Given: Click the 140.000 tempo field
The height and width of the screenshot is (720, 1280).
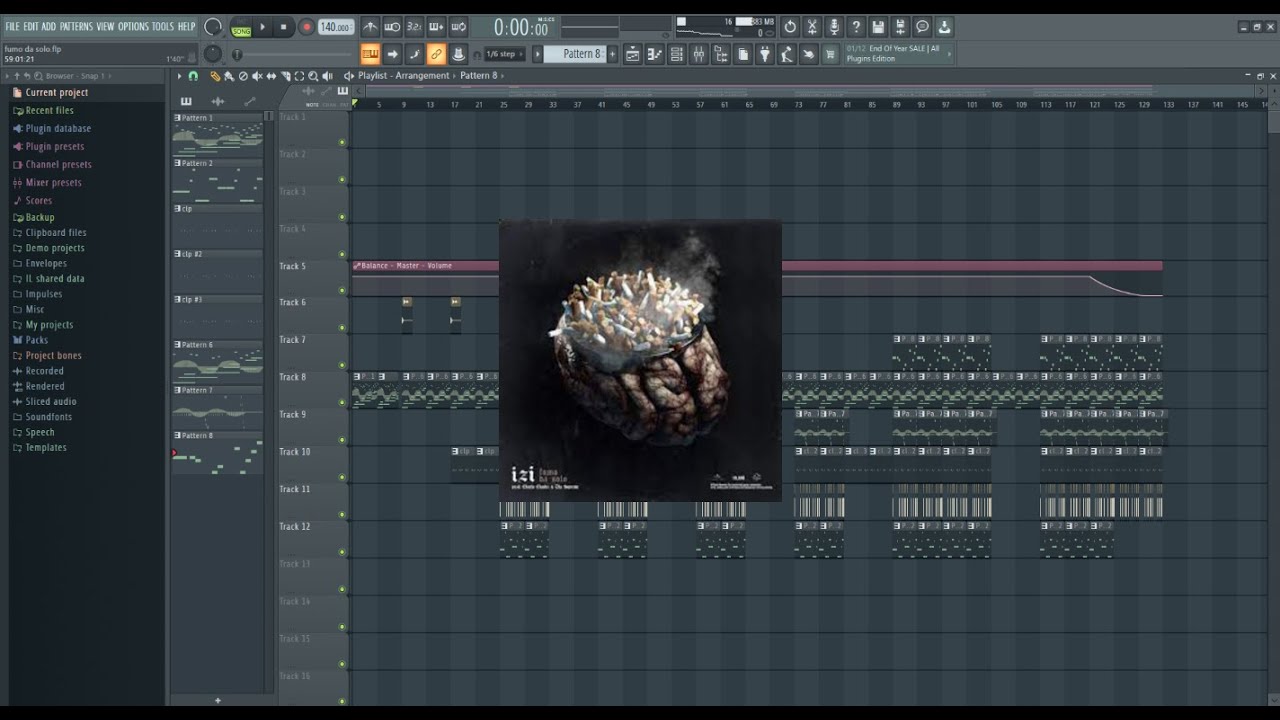Looking at the screenshot, I should pos(336,27).
